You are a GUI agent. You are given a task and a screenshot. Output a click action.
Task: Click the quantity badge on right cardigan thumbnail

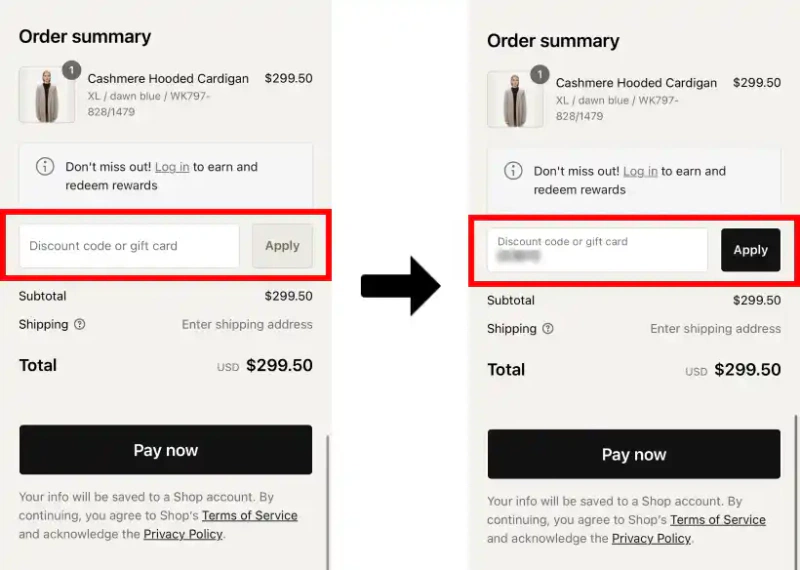click(539, 74)
